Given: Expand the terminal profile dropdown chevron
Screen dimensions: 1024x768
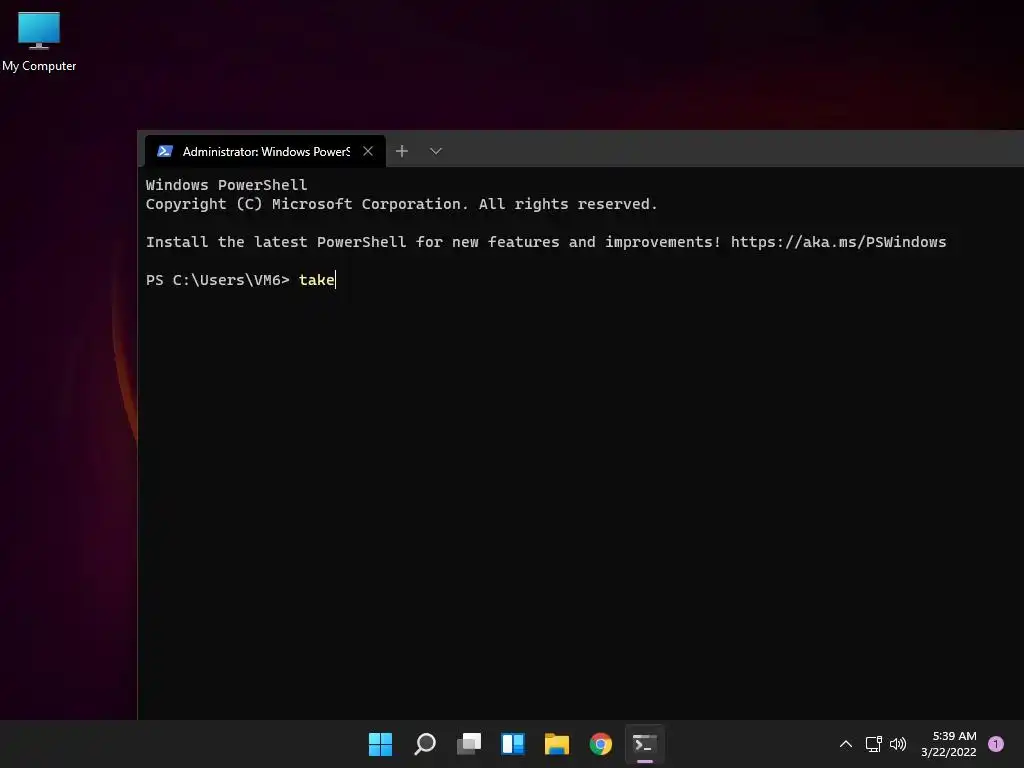Looking at the screenshot, I should click(436, 152).
